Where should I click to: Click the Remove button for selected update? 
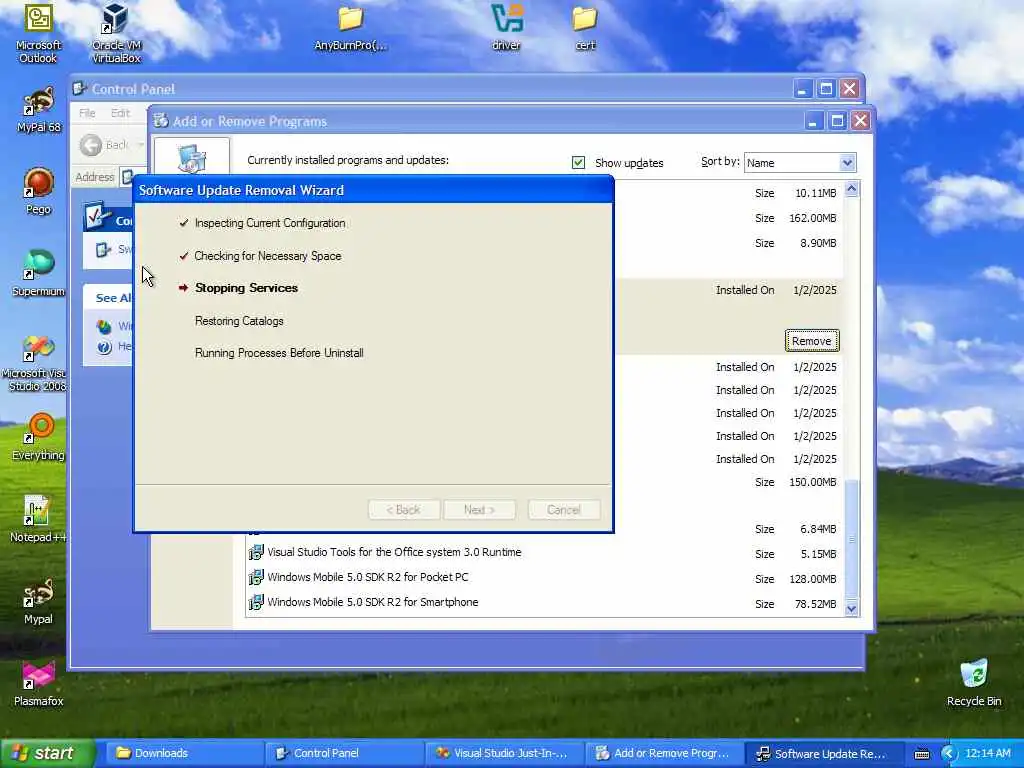pos(812,341)
